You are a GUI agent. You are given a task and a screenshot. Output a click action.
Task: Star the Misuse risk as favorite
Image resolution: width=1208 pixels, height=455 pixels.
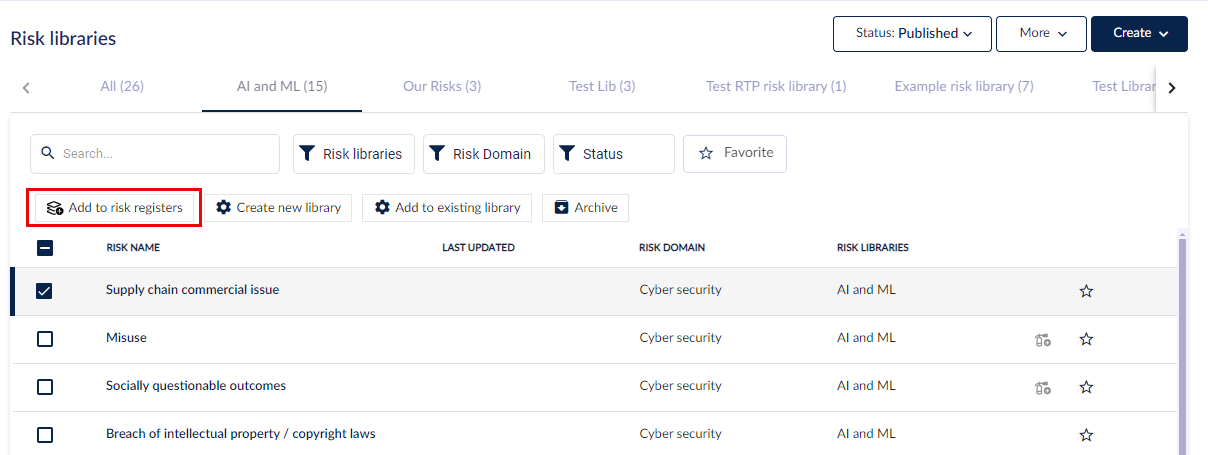pos(1086,339)
